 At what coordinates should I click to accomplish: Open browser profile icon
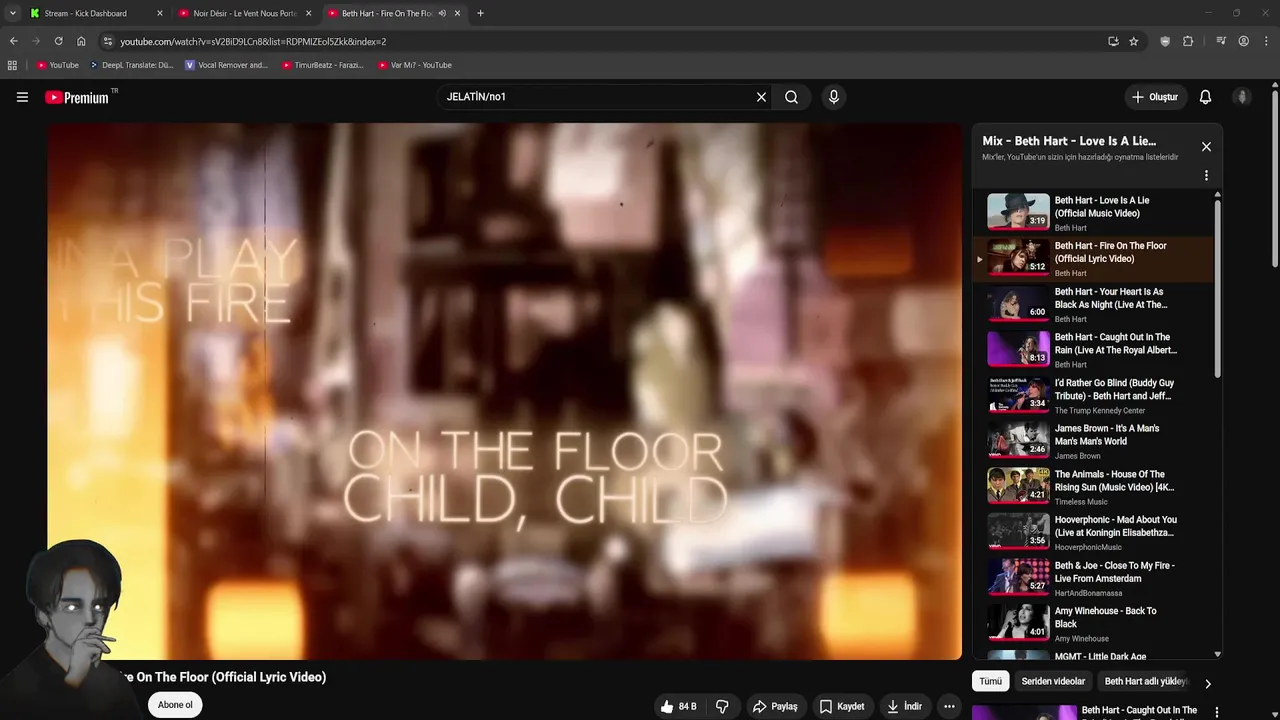point(1243,41)
